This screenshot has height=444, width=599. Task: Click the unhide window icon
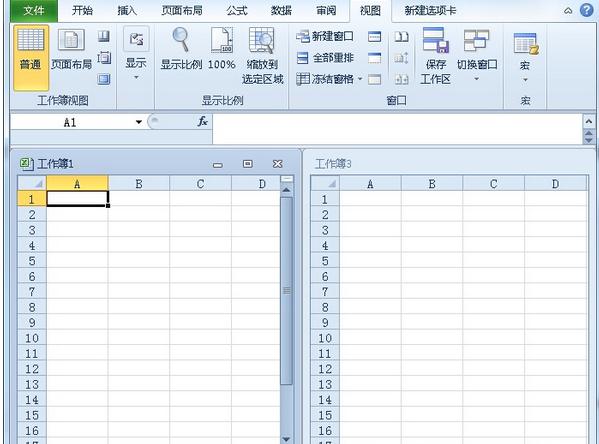[374, 79]
